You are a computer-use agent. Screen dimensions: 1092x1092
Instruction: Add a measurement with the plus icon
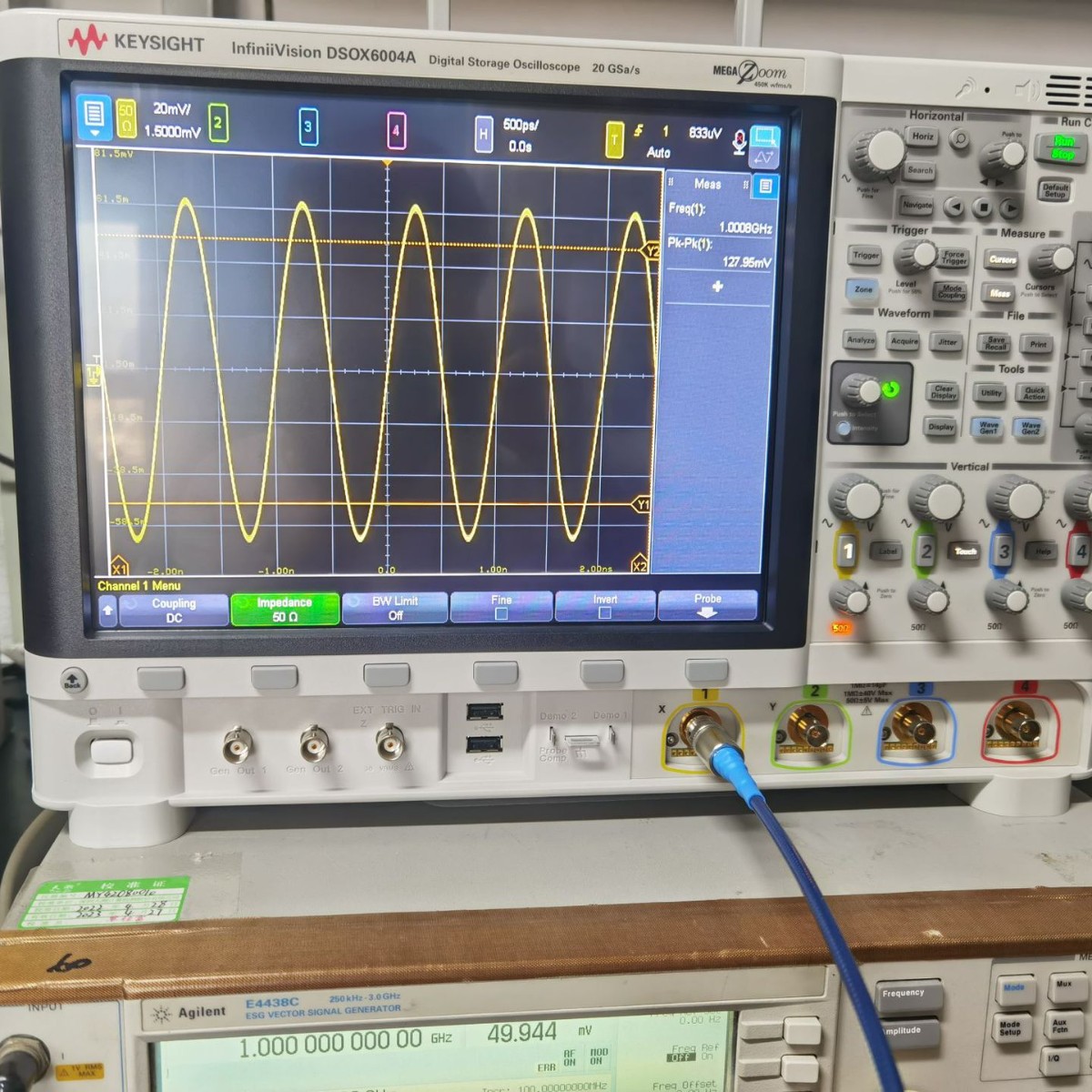point(717,287)
